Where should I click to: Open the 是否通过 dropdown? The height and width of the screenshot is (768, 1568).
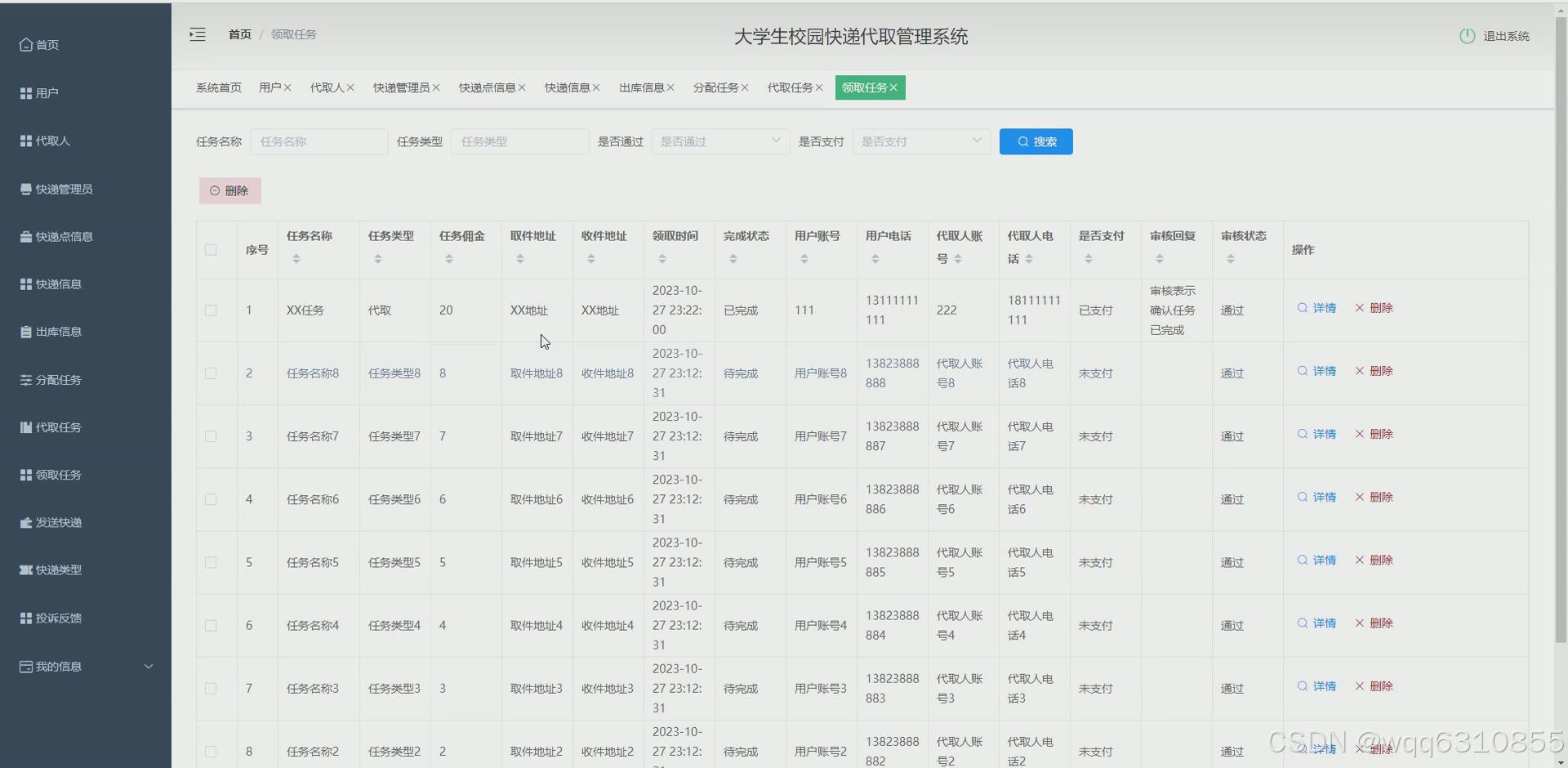pos(719,141)
